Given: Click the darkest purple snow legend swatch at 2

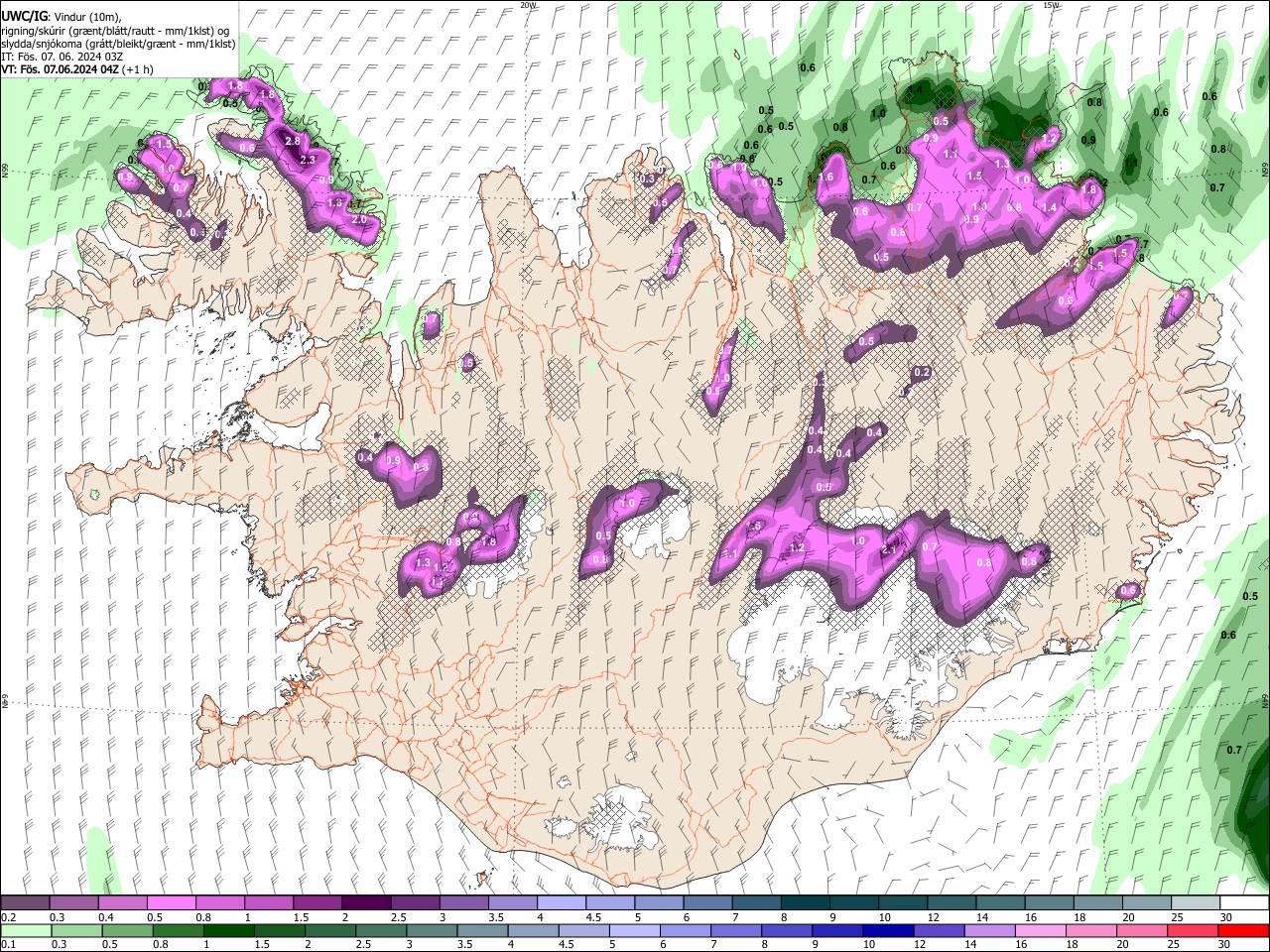Looking at the screenshot, I should [x=365, y=902].
